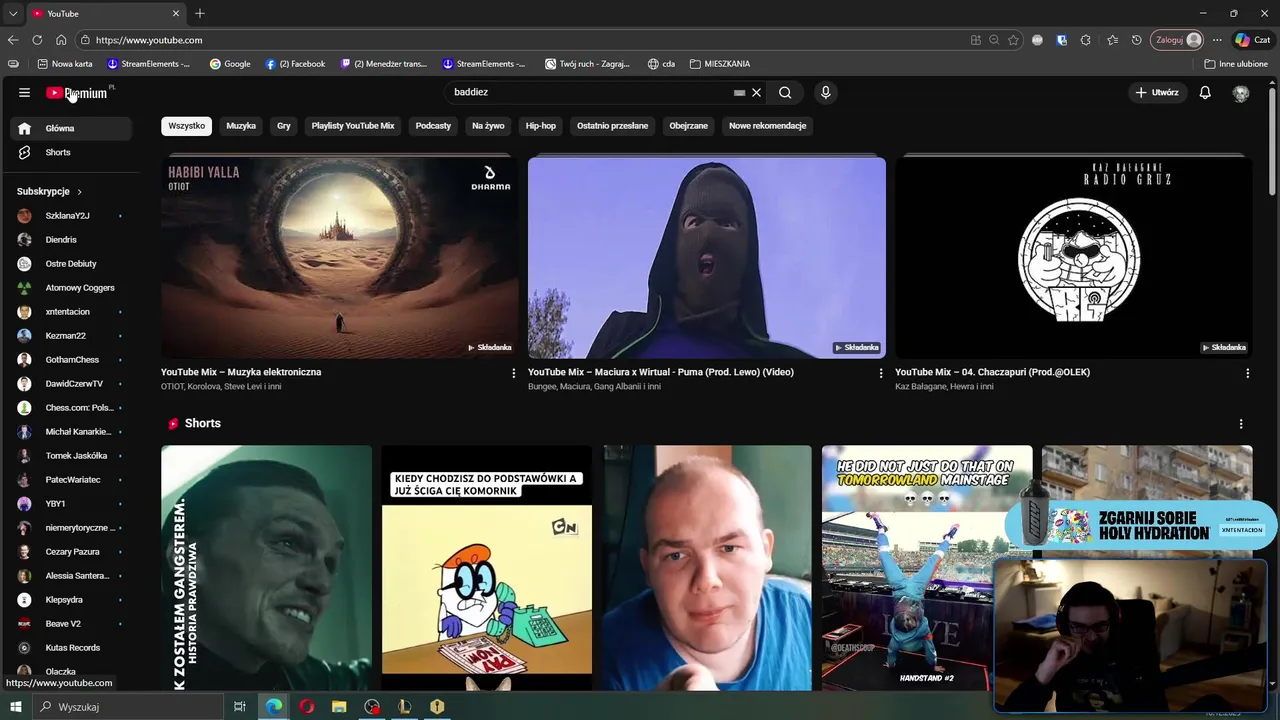The height and width of the screenshot is (720, 1280).
Task: Select the Muzyka filter chip
Action: click(x=241, y=126)
